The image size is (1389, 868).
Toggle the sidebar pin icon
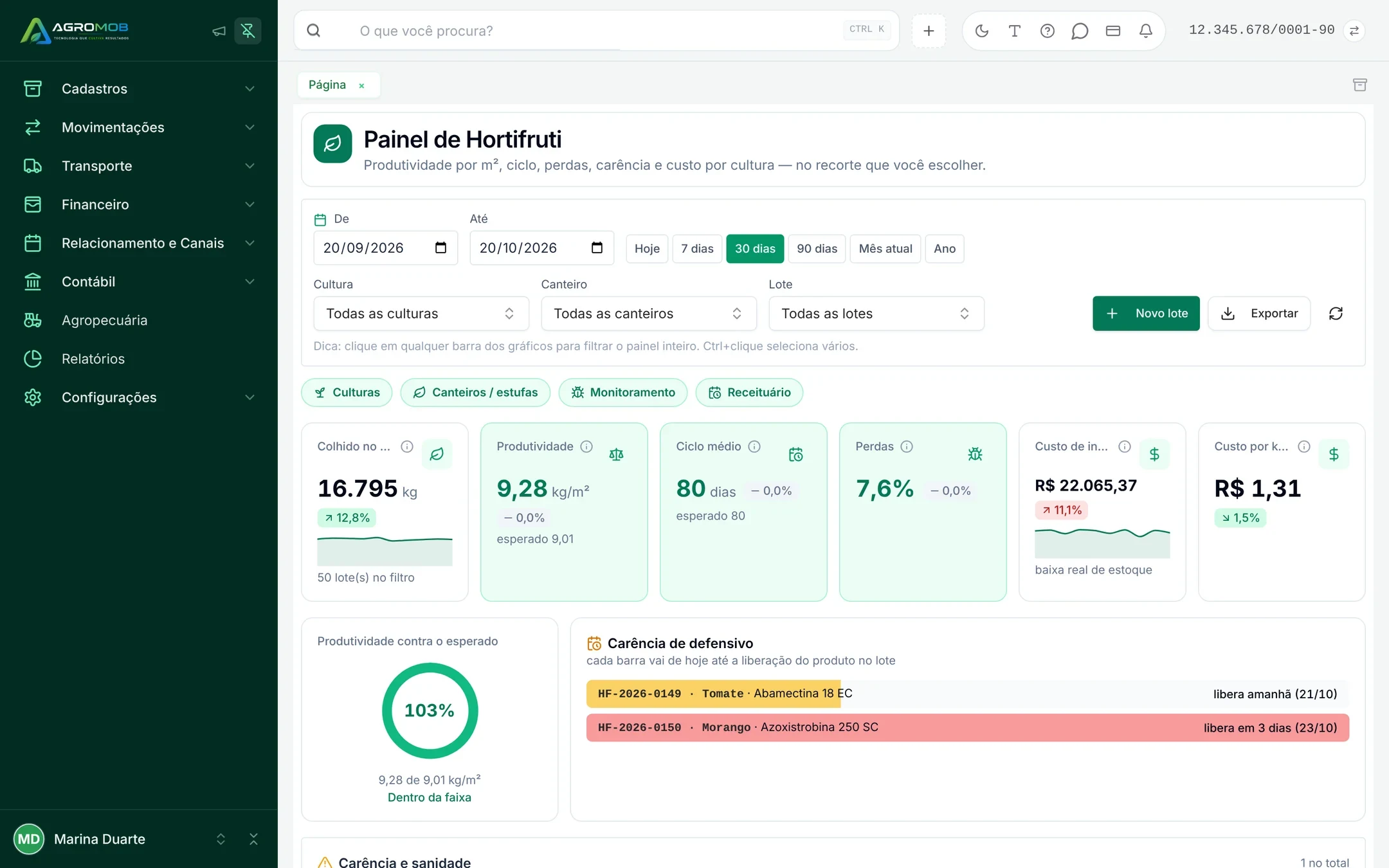point(248,31)
